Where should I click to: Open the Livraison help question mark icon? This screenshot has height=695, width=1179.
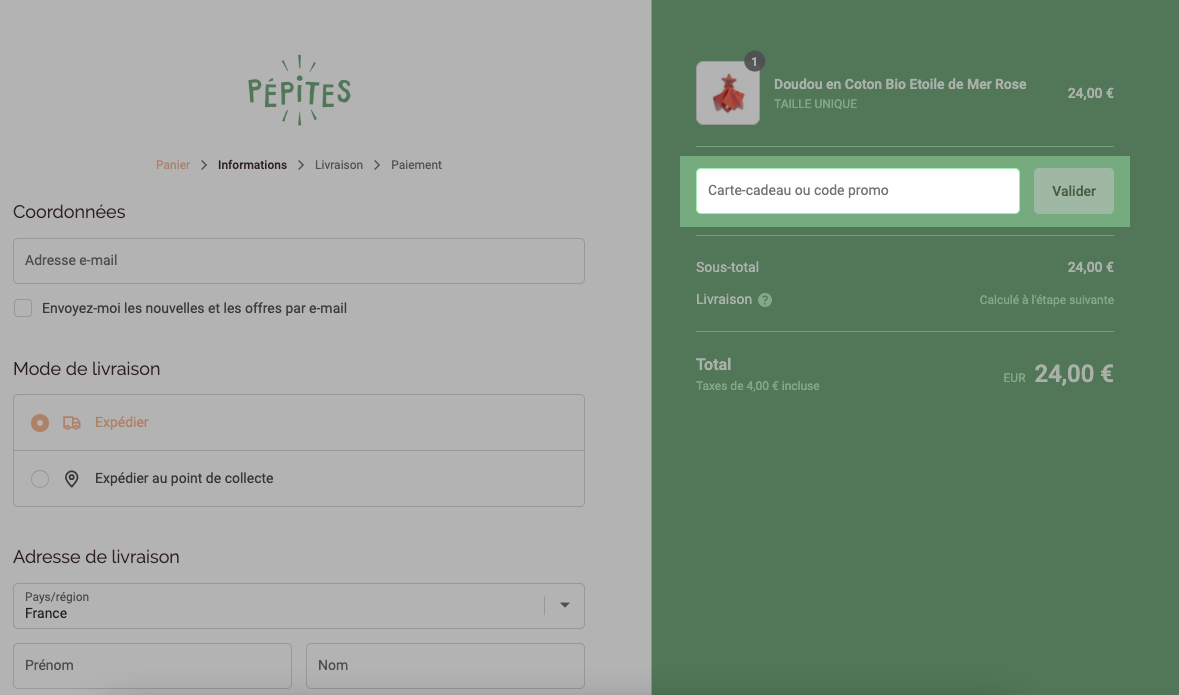[x=765, y=300]
